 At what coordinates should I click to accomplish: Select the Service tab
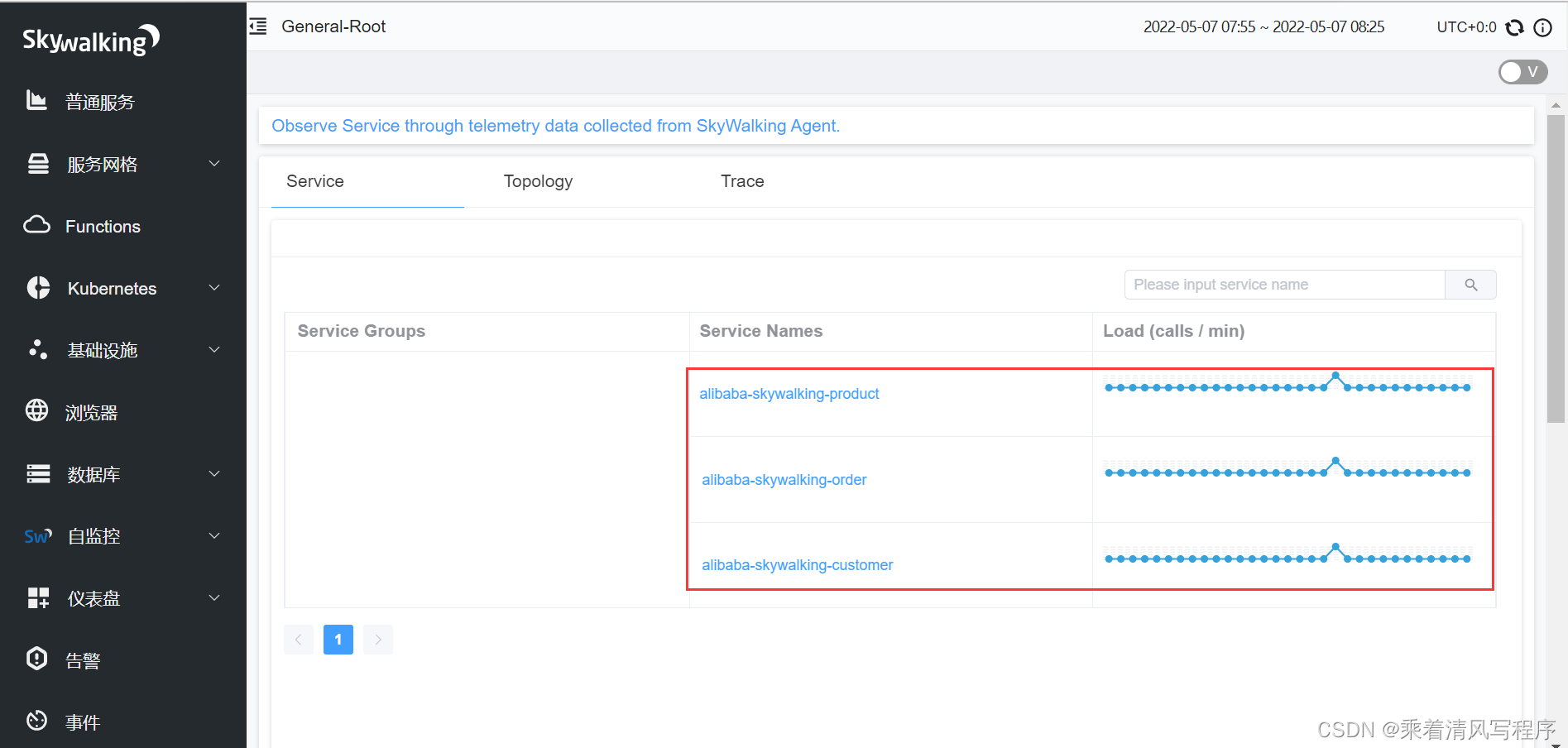tap(315, 181)
